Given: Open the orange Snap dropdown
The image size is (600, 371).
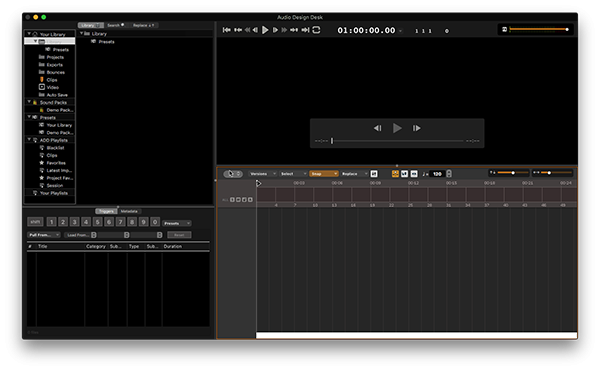Looking at the screenshot, I should click(x=324, y=174).
